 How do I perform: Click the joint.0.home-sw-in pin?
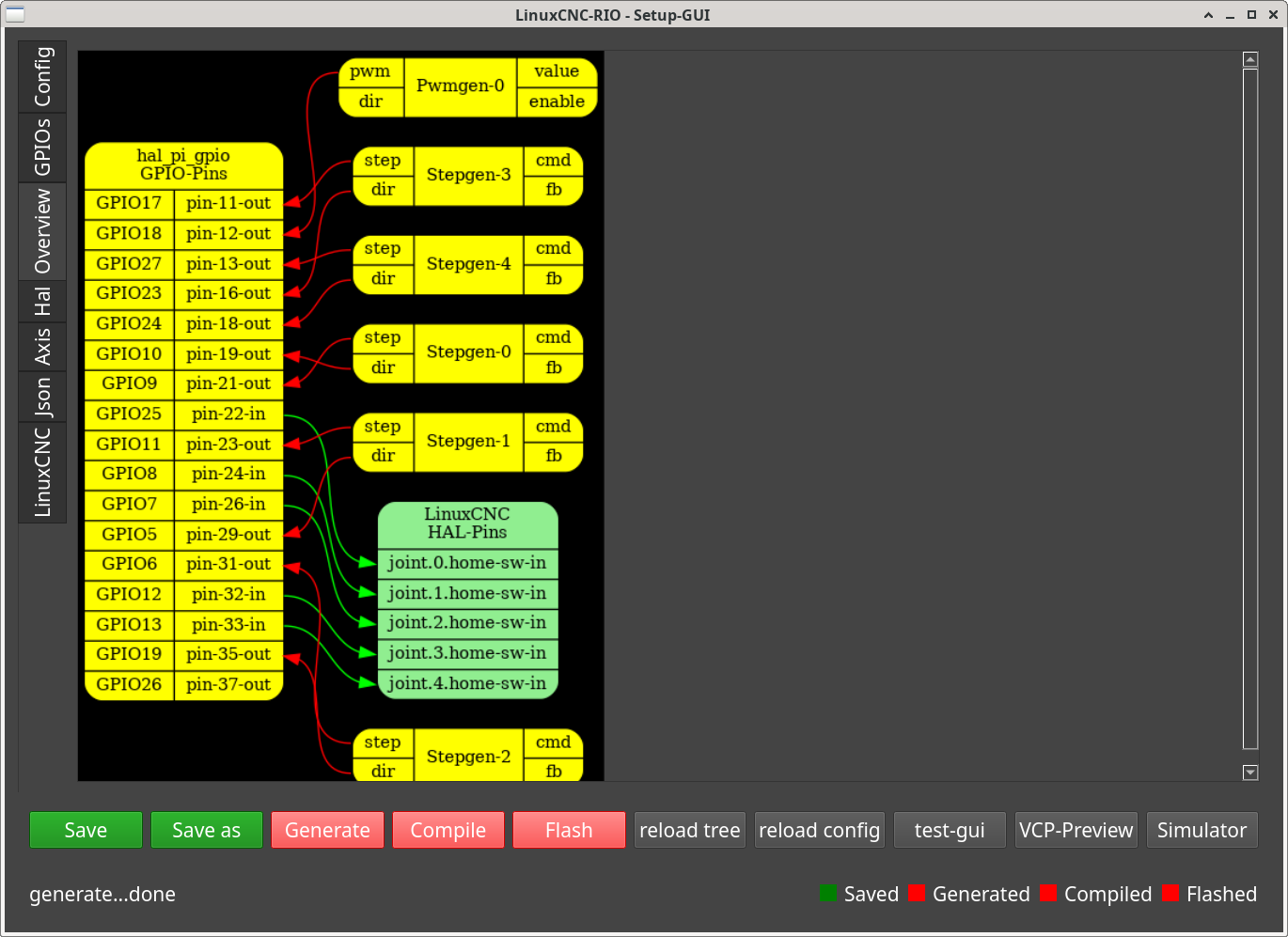(467, 564)
